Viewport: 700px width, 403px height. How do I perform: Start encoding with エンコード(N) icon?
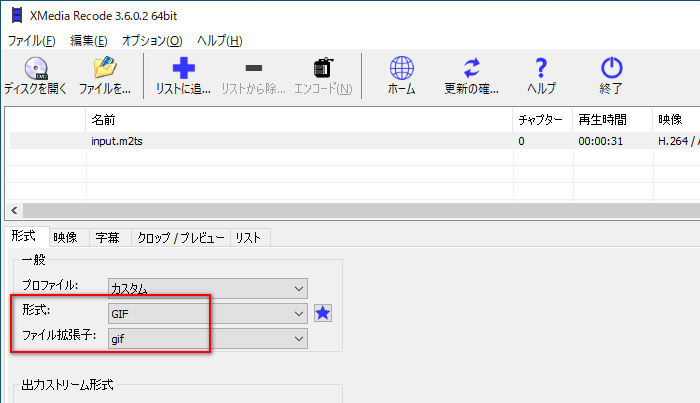tap(323, 68)
